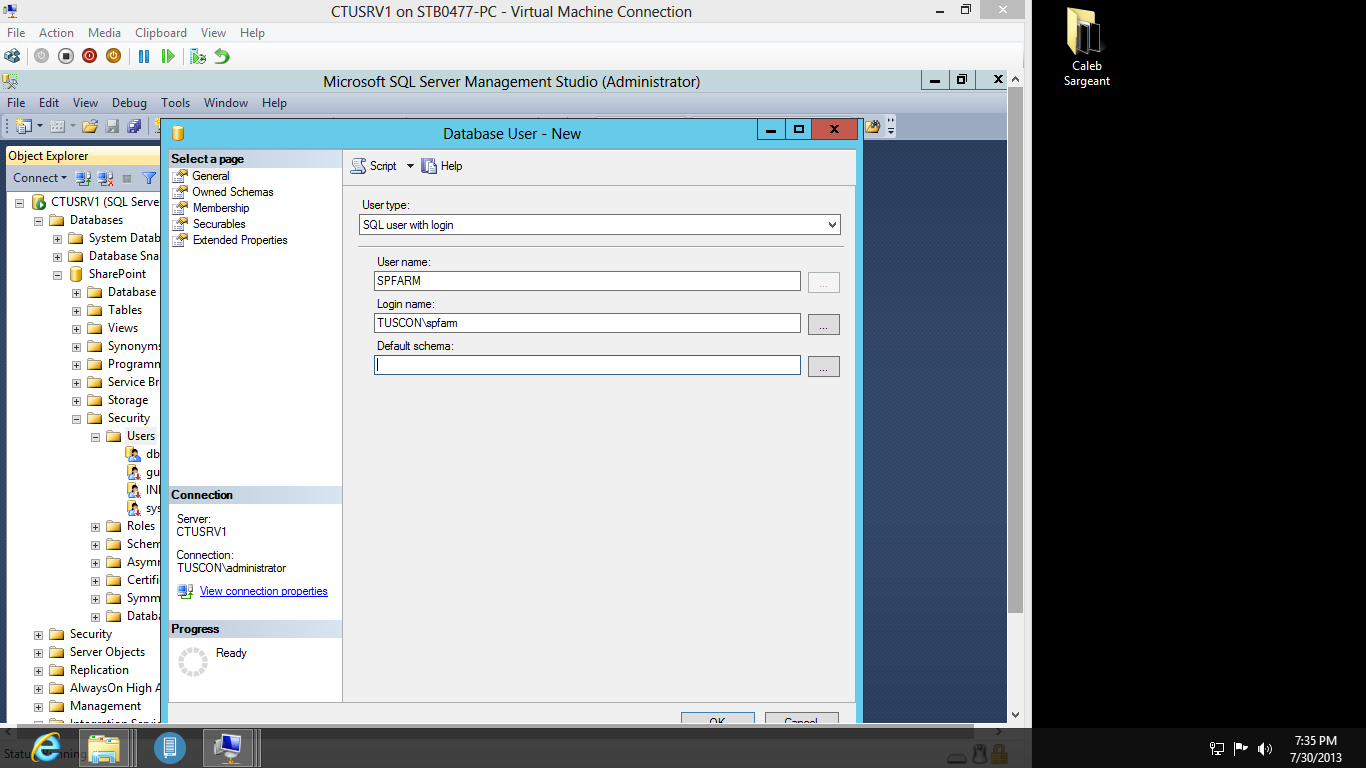Image resolution: width=1366 pixels, height=768 pixels.
Task: Click the red Shut Down VM icon
Action: click(89, 56)
